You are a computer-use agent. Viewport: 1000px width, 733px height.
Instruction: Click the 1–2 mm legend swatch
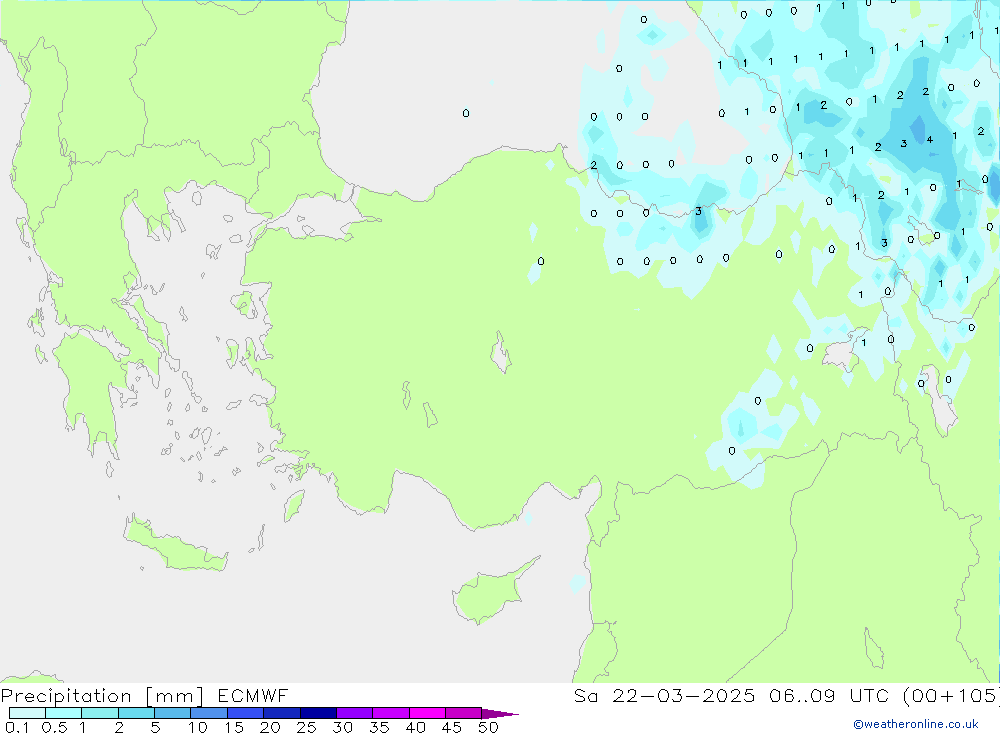pyautogui.click(x=100, y=713)
